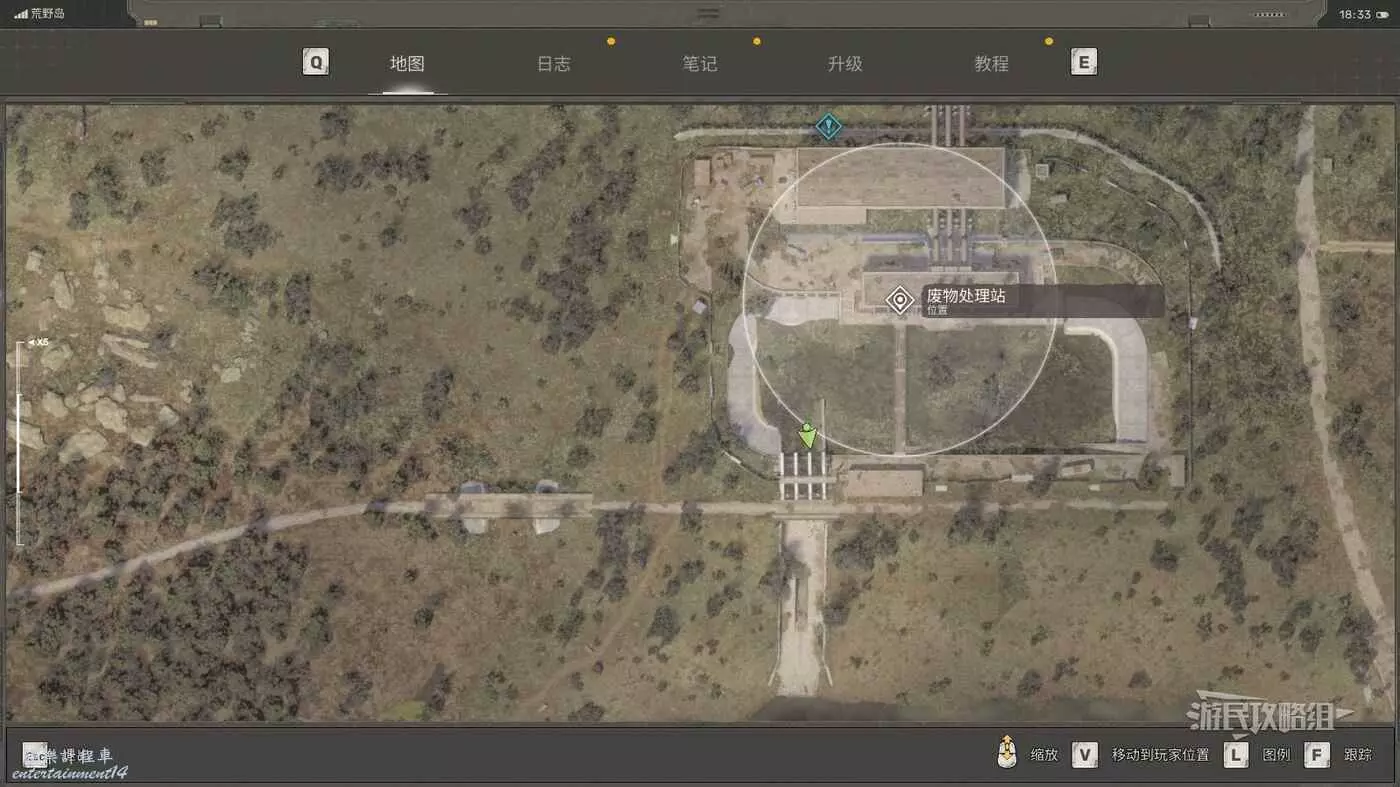
Task: Open the 笔记 tab
Action: [x=699, y=64]
